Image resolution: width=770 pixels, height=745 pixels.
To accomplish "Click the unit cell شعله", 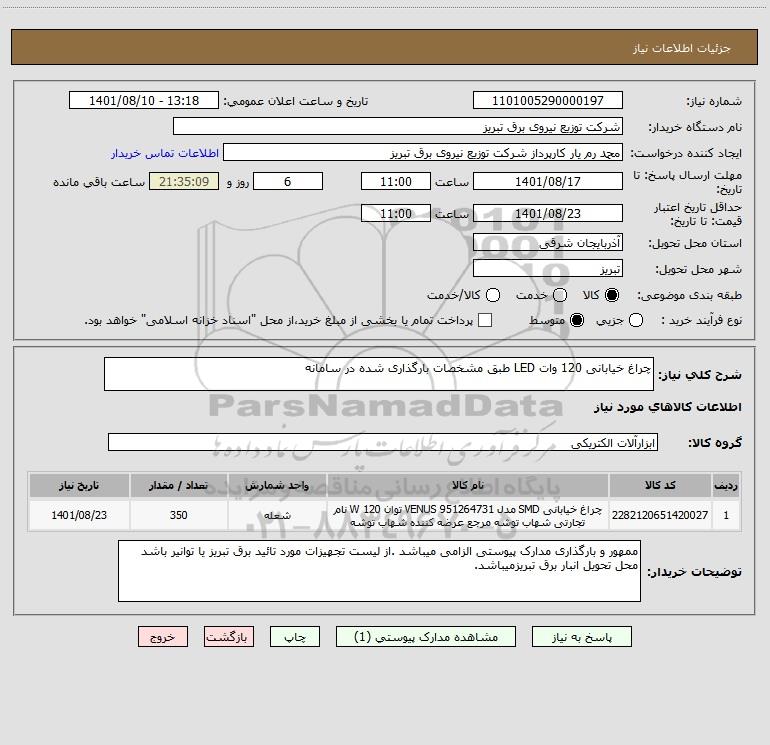I will (x=277, y=515).
